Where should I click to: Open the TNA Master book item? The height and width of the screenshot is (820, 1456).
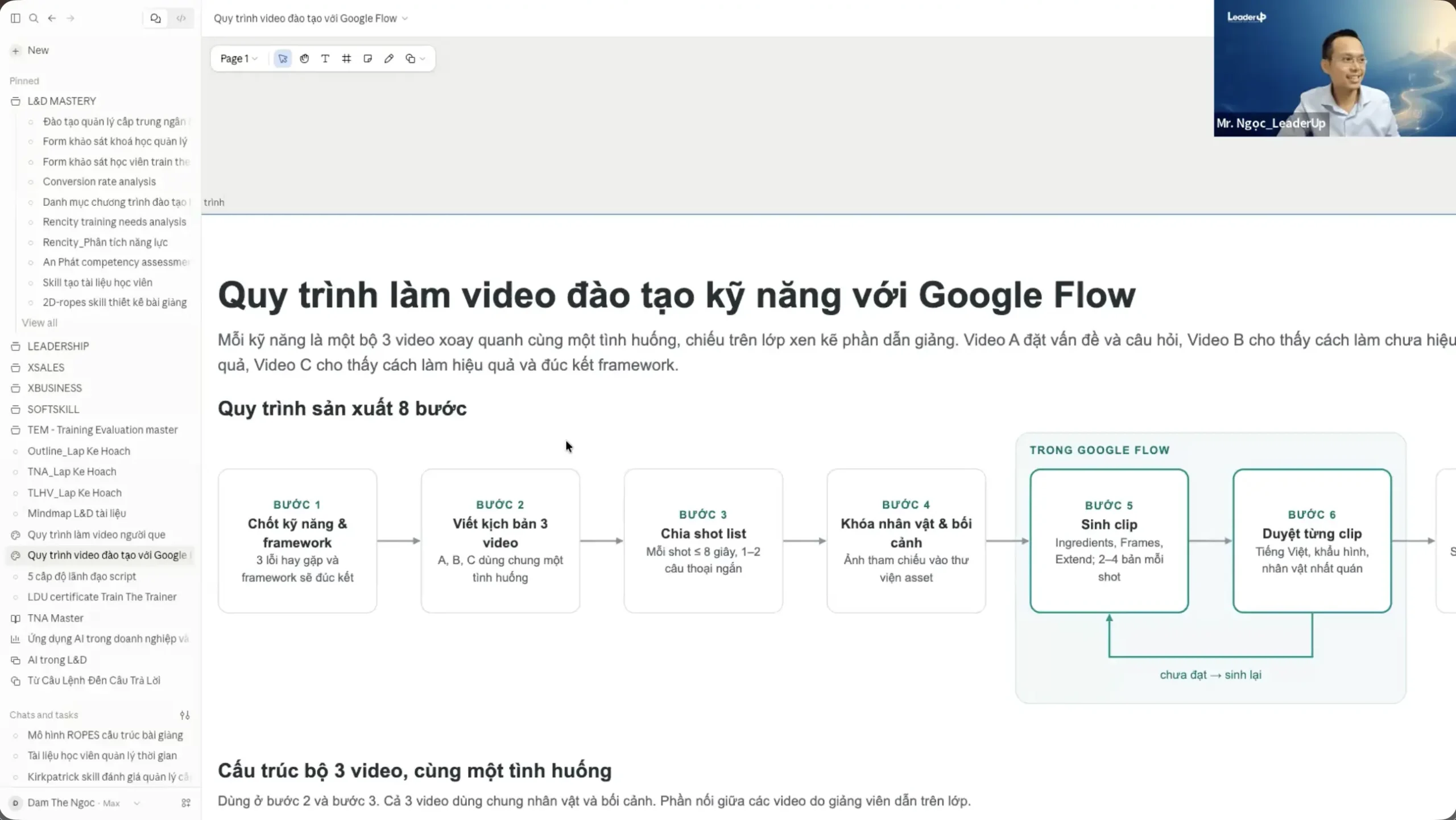point(55,618)
